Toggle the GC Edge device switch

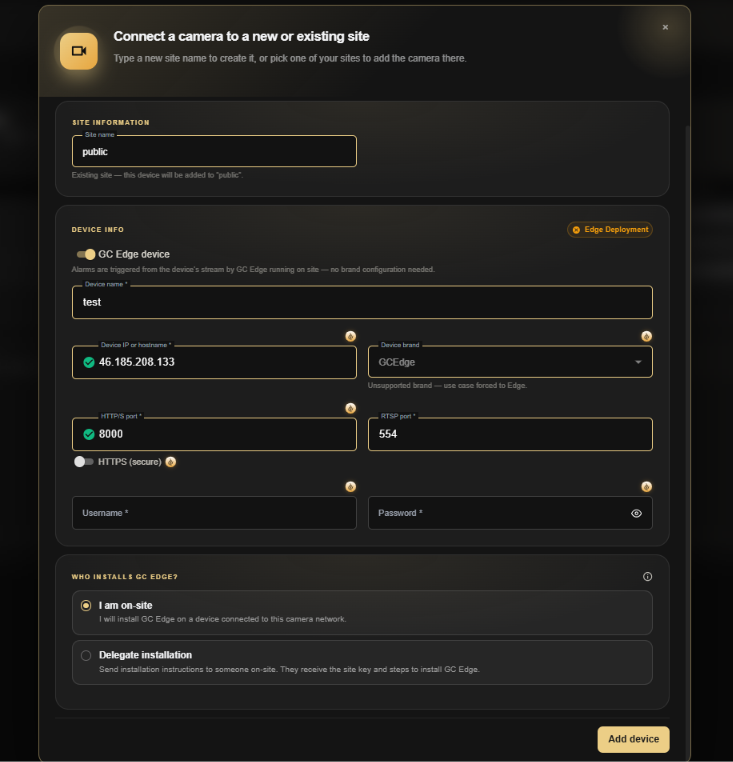pos(86,254)
